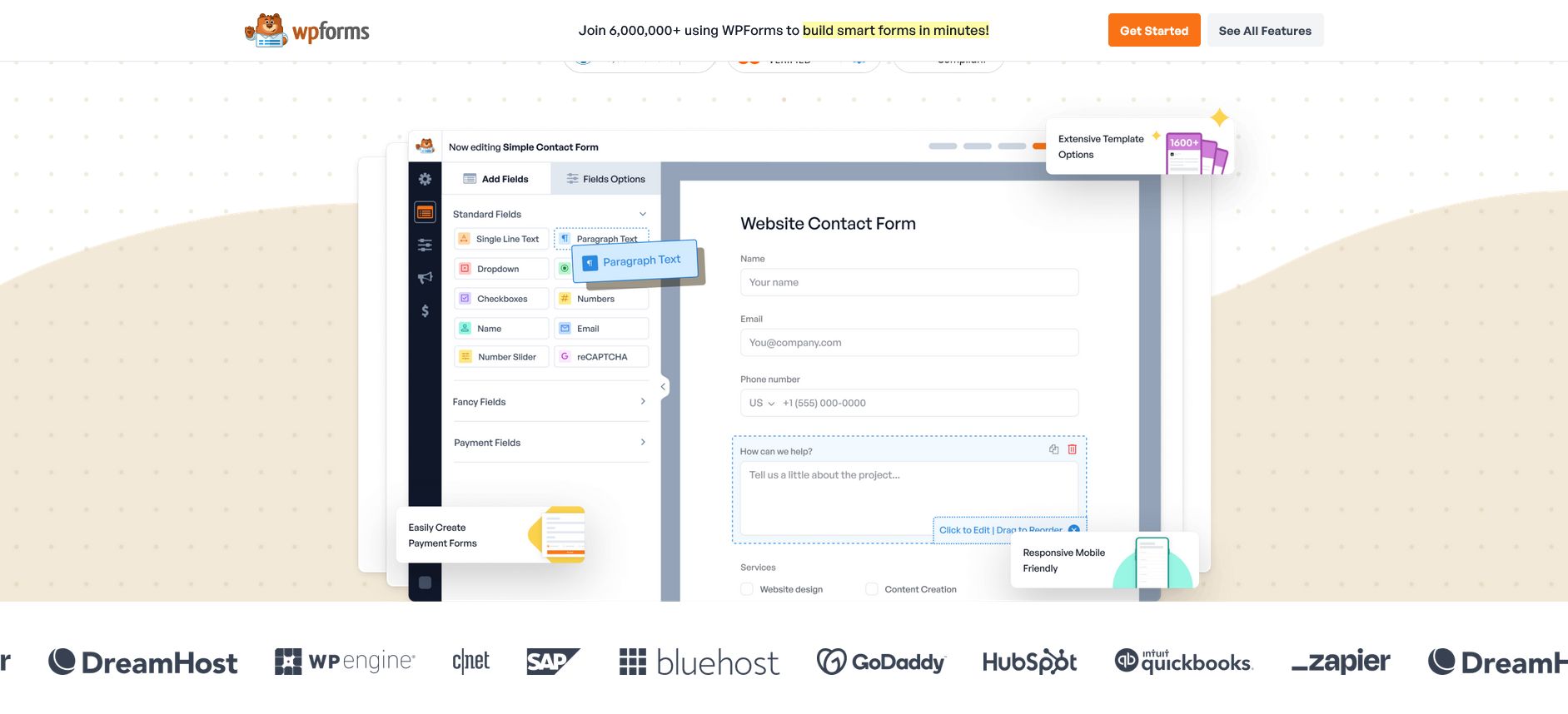1568x714 pixels.
Task: Click the Name field person icon
Action: pyautogui.click(x=465, y=329)
